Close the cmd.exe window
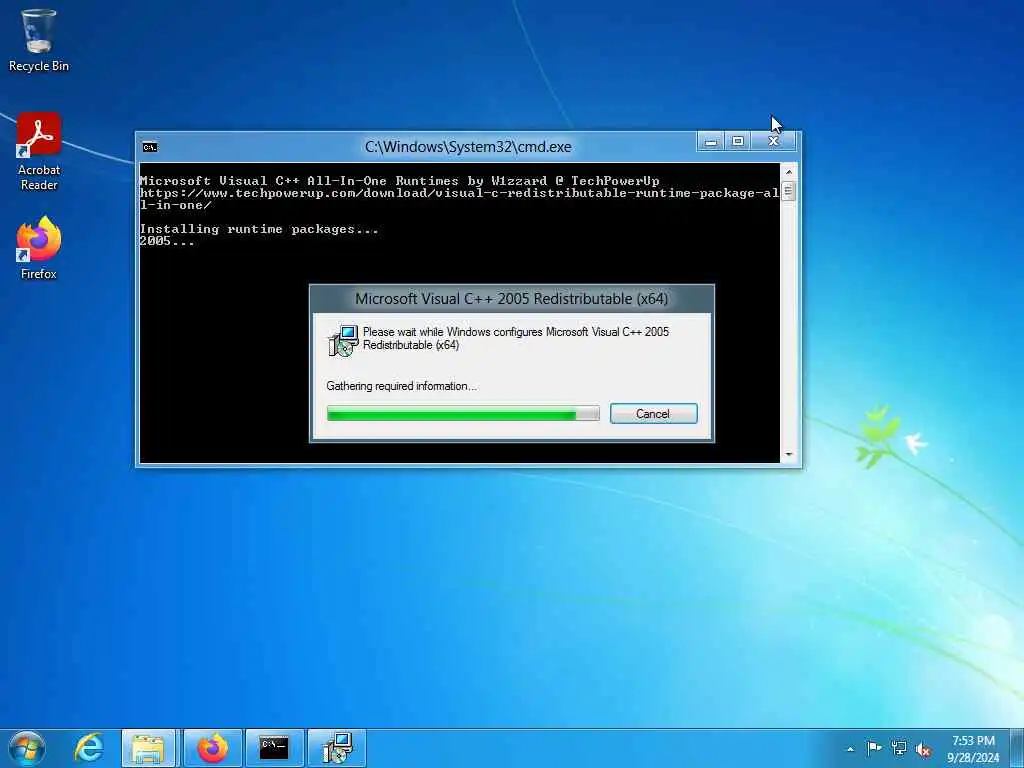Viewport: 1024px width, 768px height. point(773,141)
